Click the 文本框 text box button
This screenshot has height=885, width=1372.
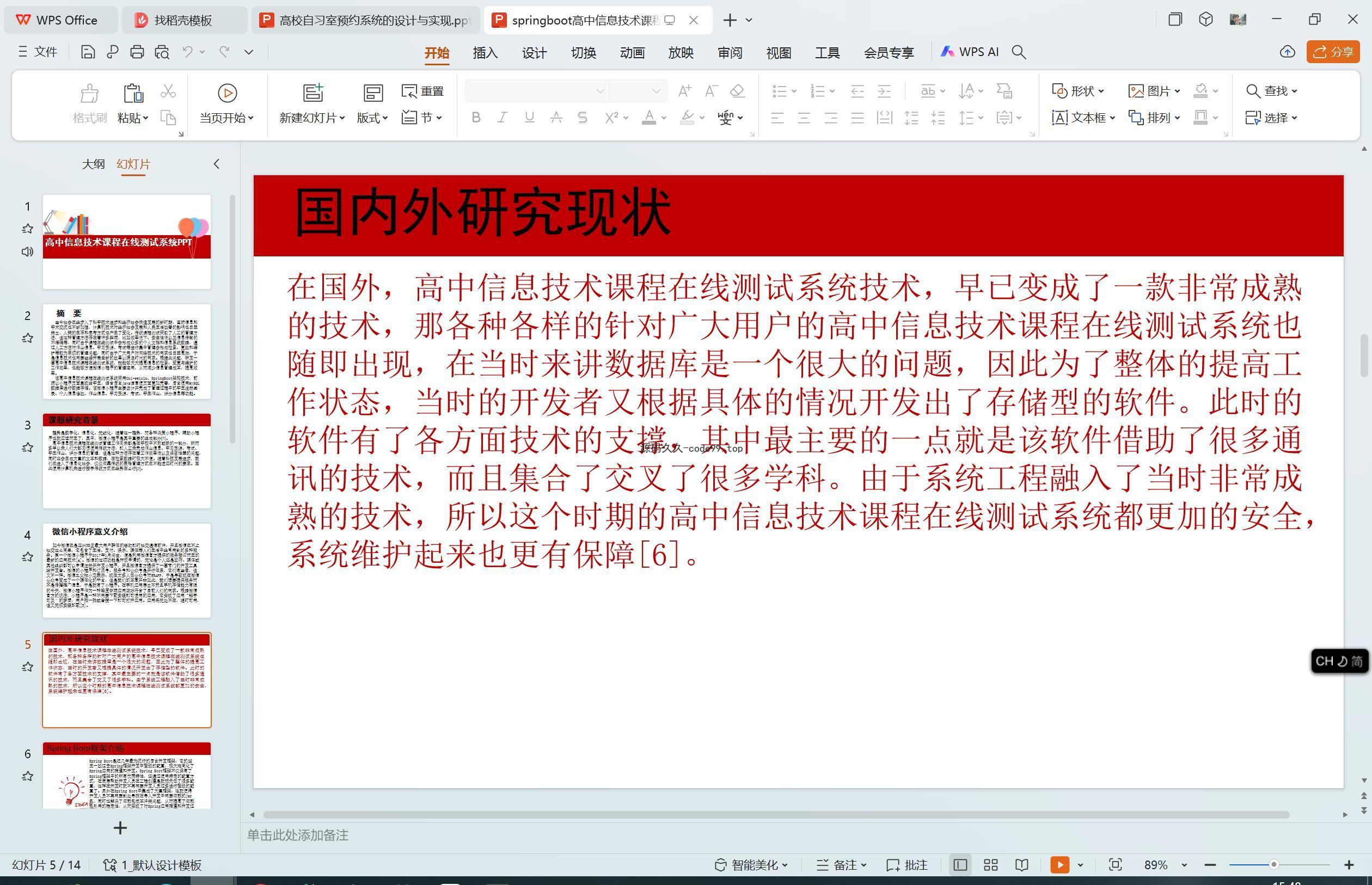1083,118
